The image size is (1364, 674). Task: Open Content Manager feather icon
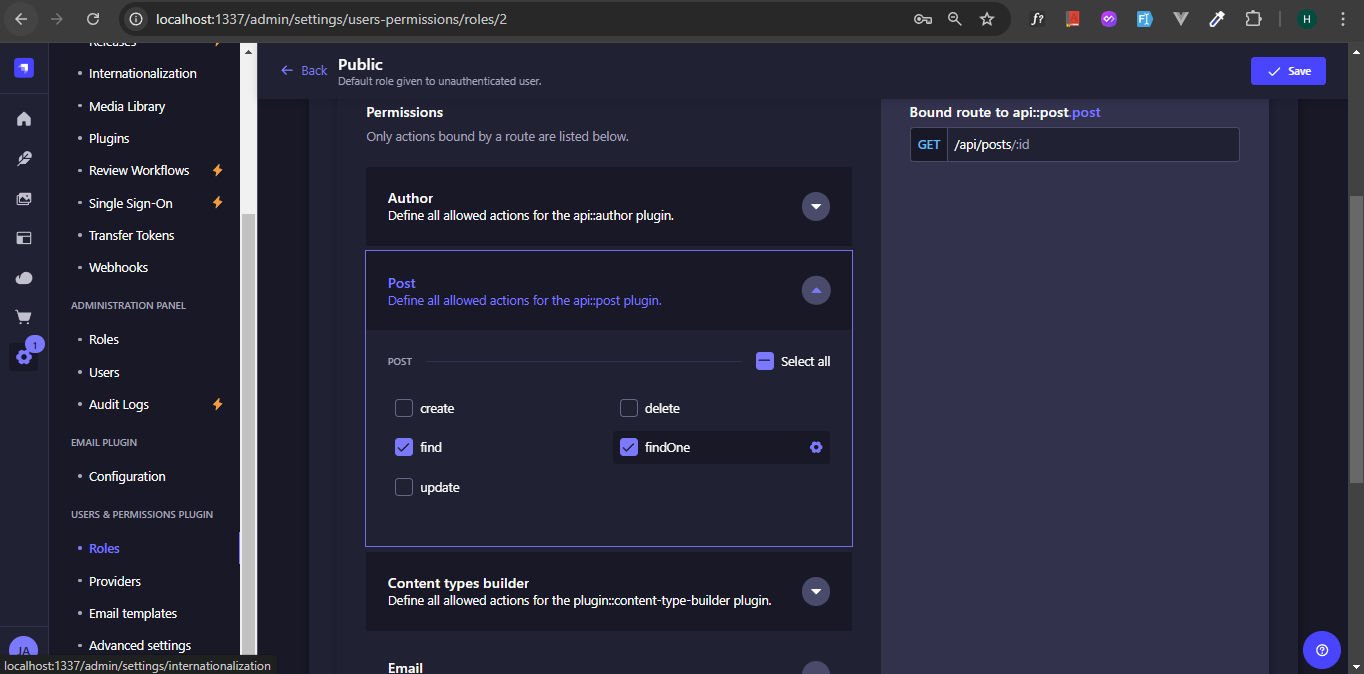click(24, 159)
